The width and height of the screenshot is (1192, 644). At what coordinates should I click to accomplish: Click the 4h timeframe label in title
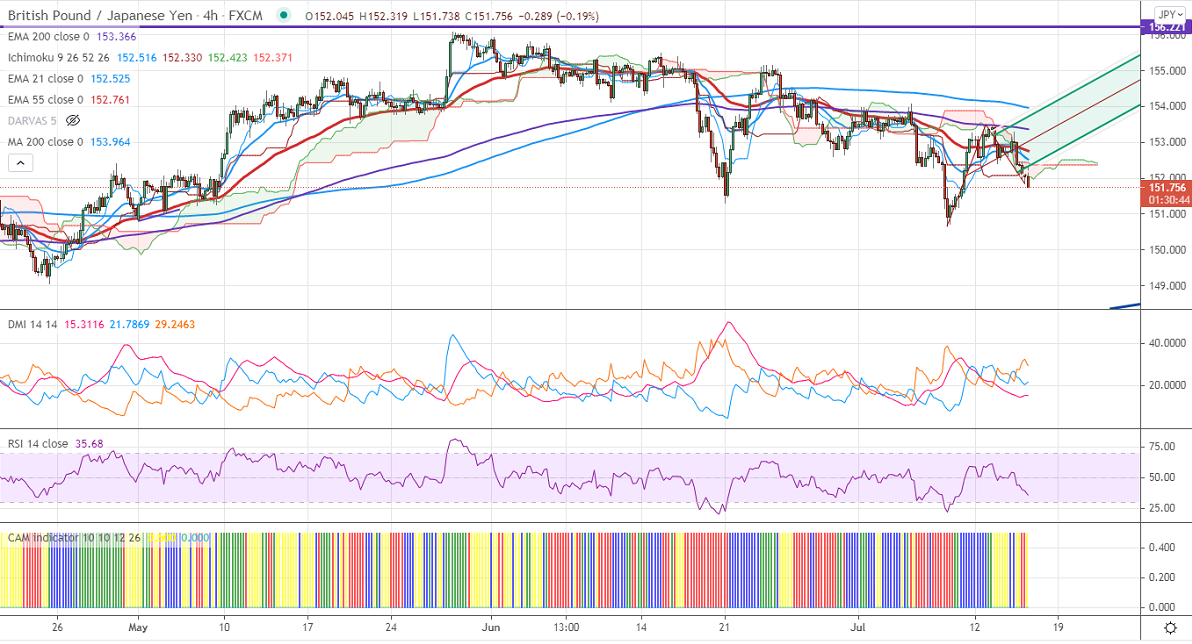point(210,15)
